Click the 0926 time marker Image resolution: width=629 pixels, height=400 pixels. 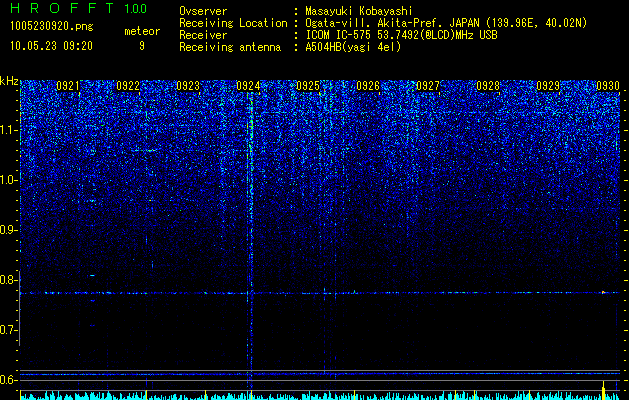(368, 86)
